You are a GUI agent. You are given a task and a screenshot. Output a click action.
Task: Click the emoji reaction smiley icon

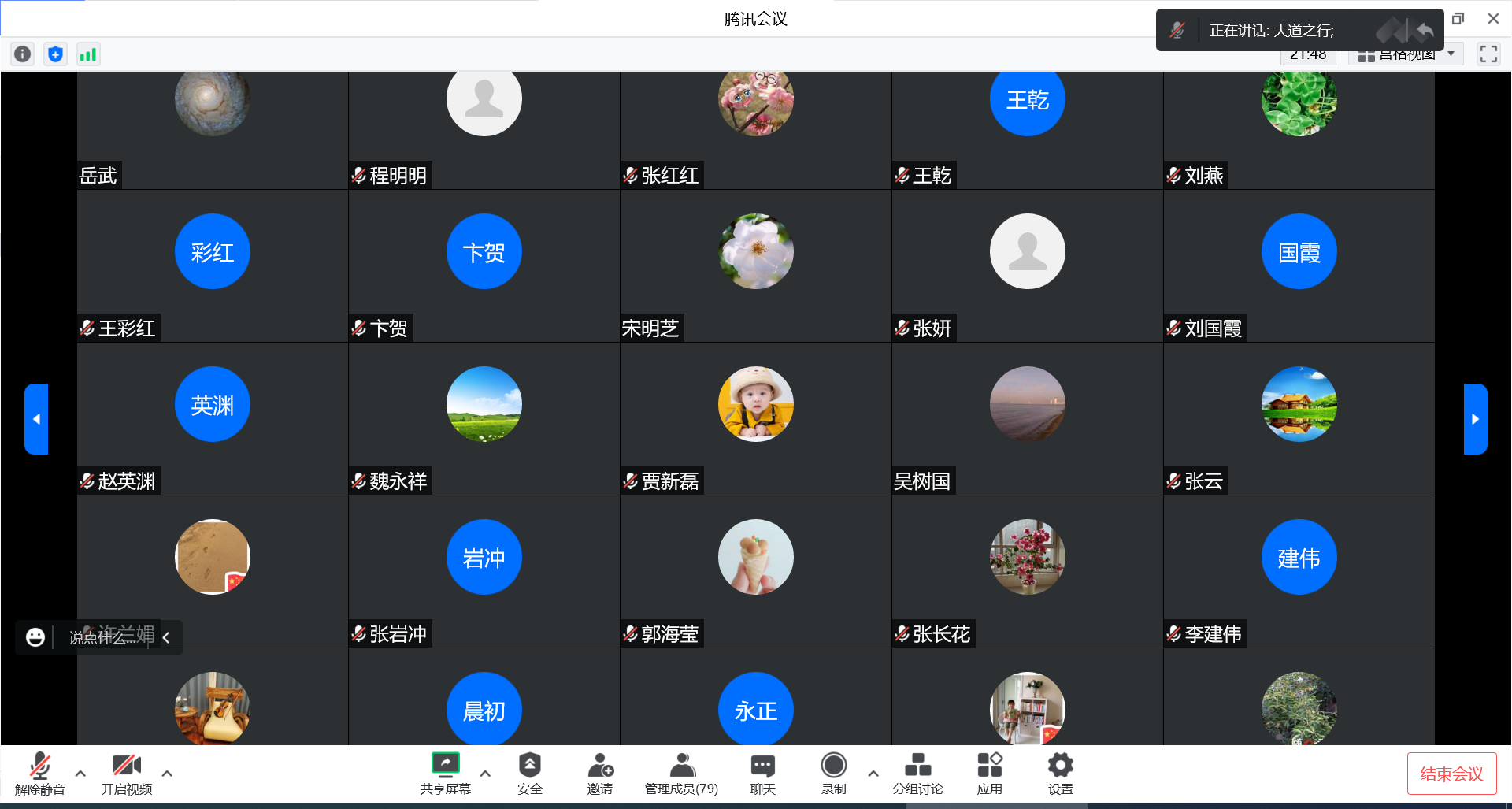[x=35, y=637]
